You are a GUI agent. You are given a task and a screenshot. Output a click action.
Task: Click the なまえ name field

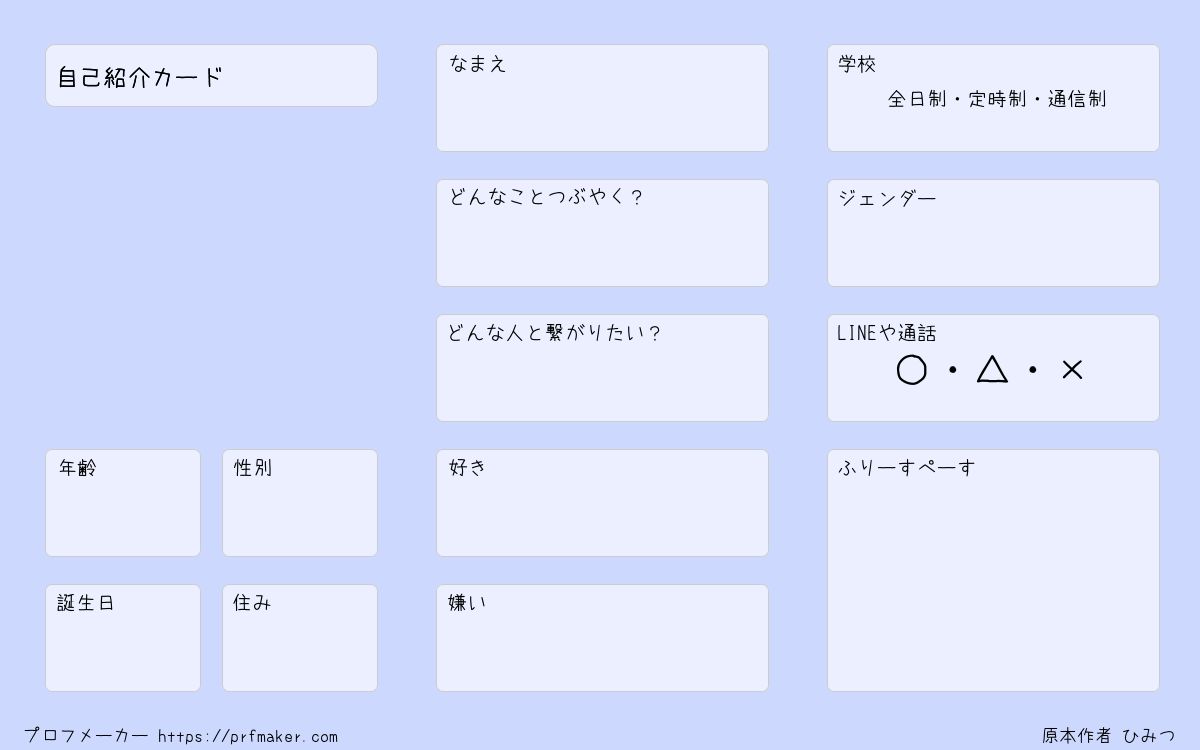tap(602, 98)
